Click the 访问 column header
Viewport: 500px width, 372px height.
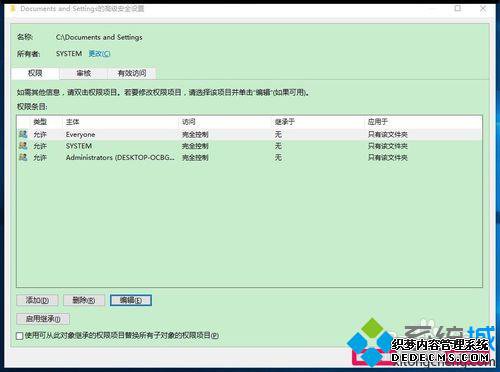pyautogui.click(x=189, y=122)
